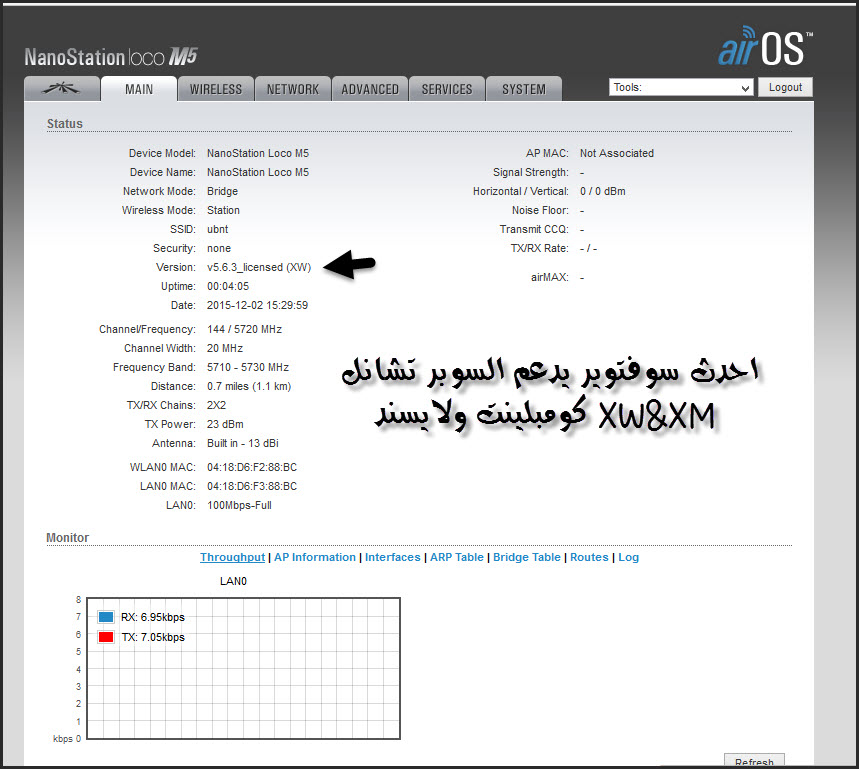Click the antenna value Built in - 13 dBi
This screenshot has width=859, height=769.
(x=243, y=443)
